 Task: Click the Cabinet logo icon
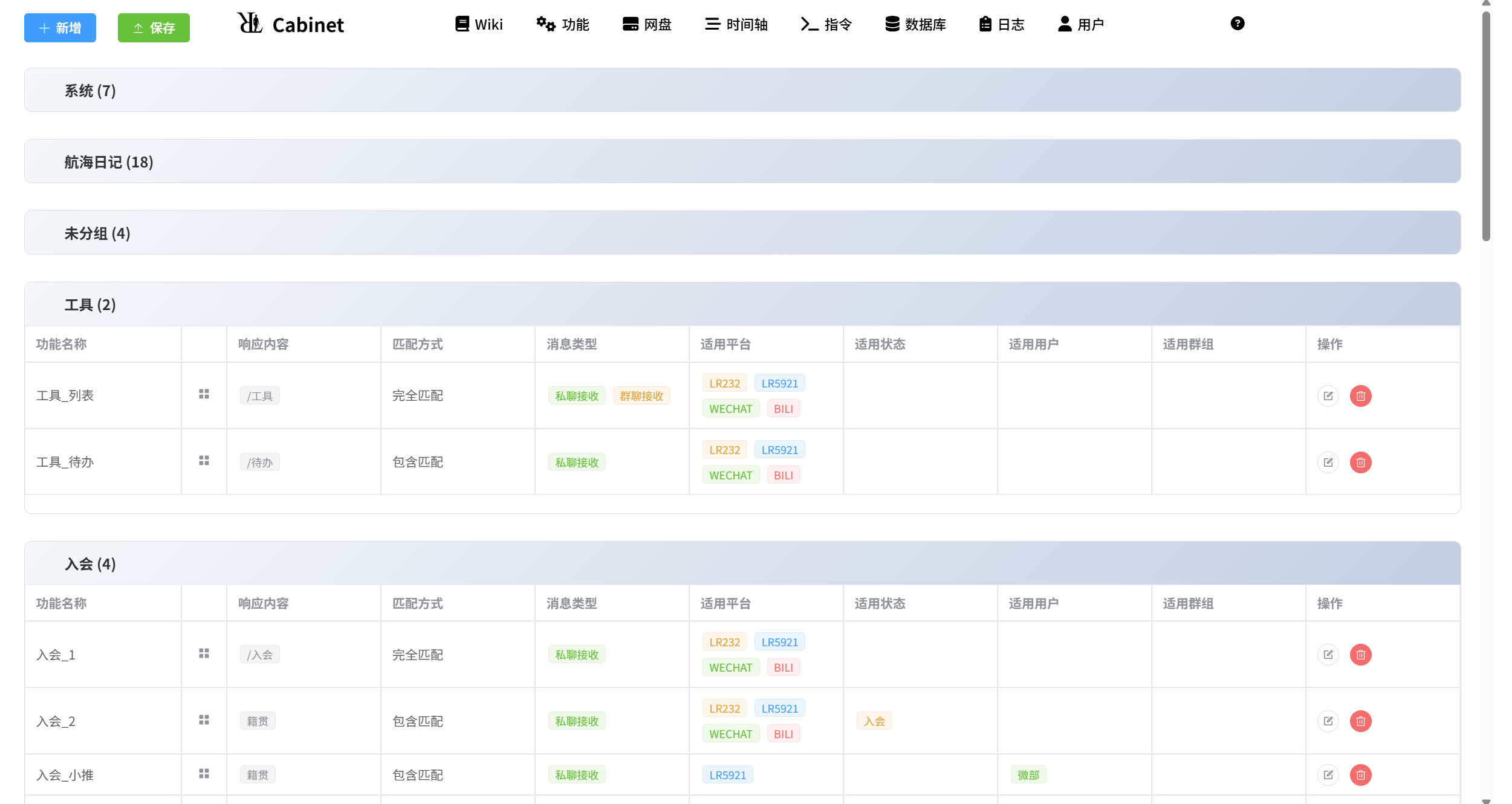(x=250, y=24)
